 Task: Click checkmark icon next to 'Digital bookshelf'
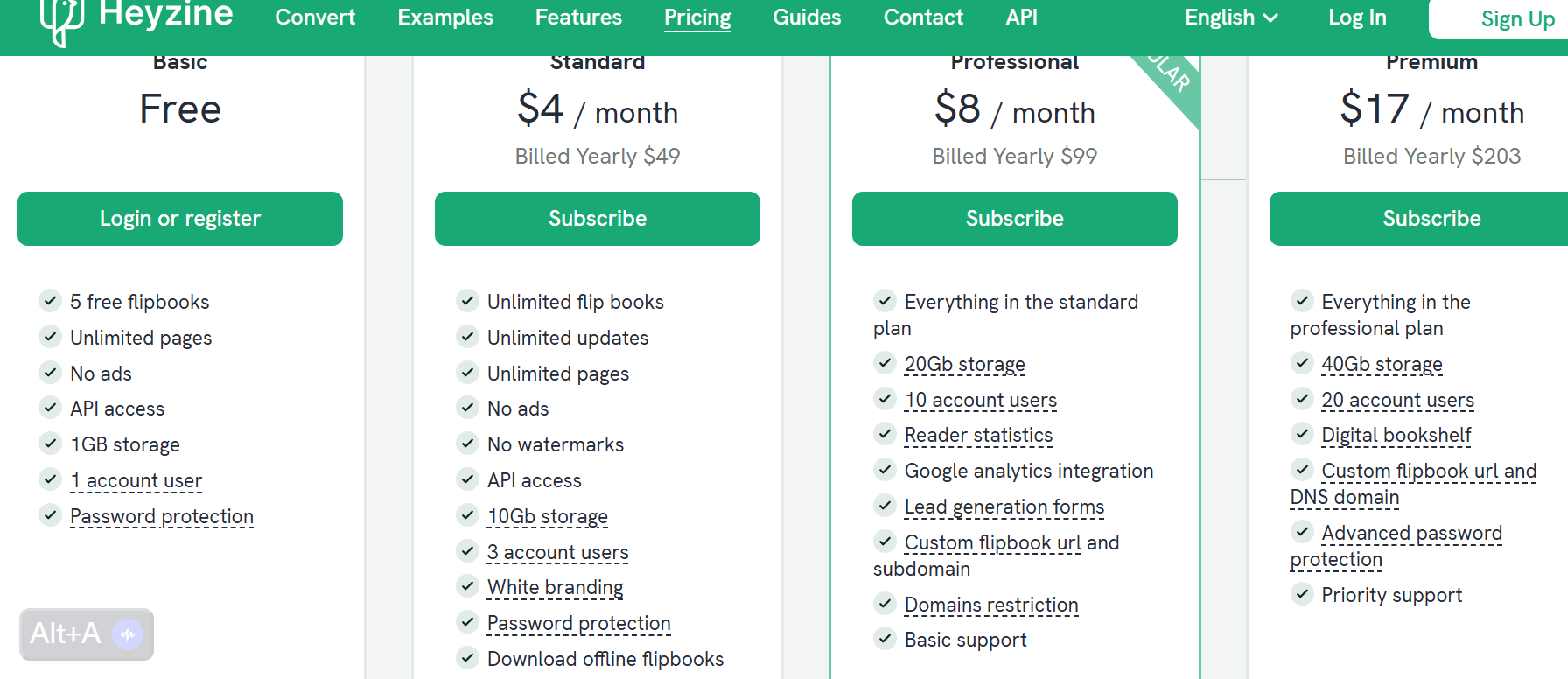click(1302, 434)
